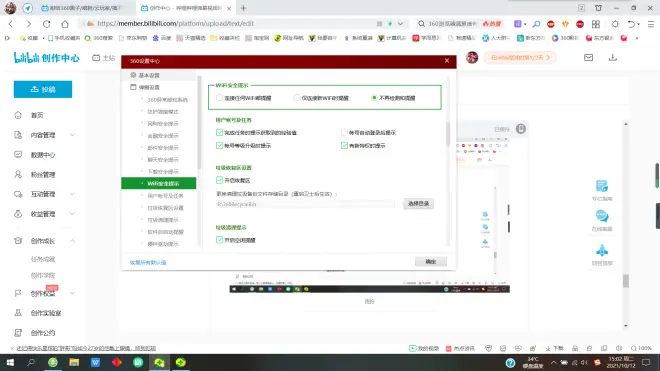660x371 pixels.
Task: Select 连接任何WiFi都提醒 radio option
Action: point(219,98)
